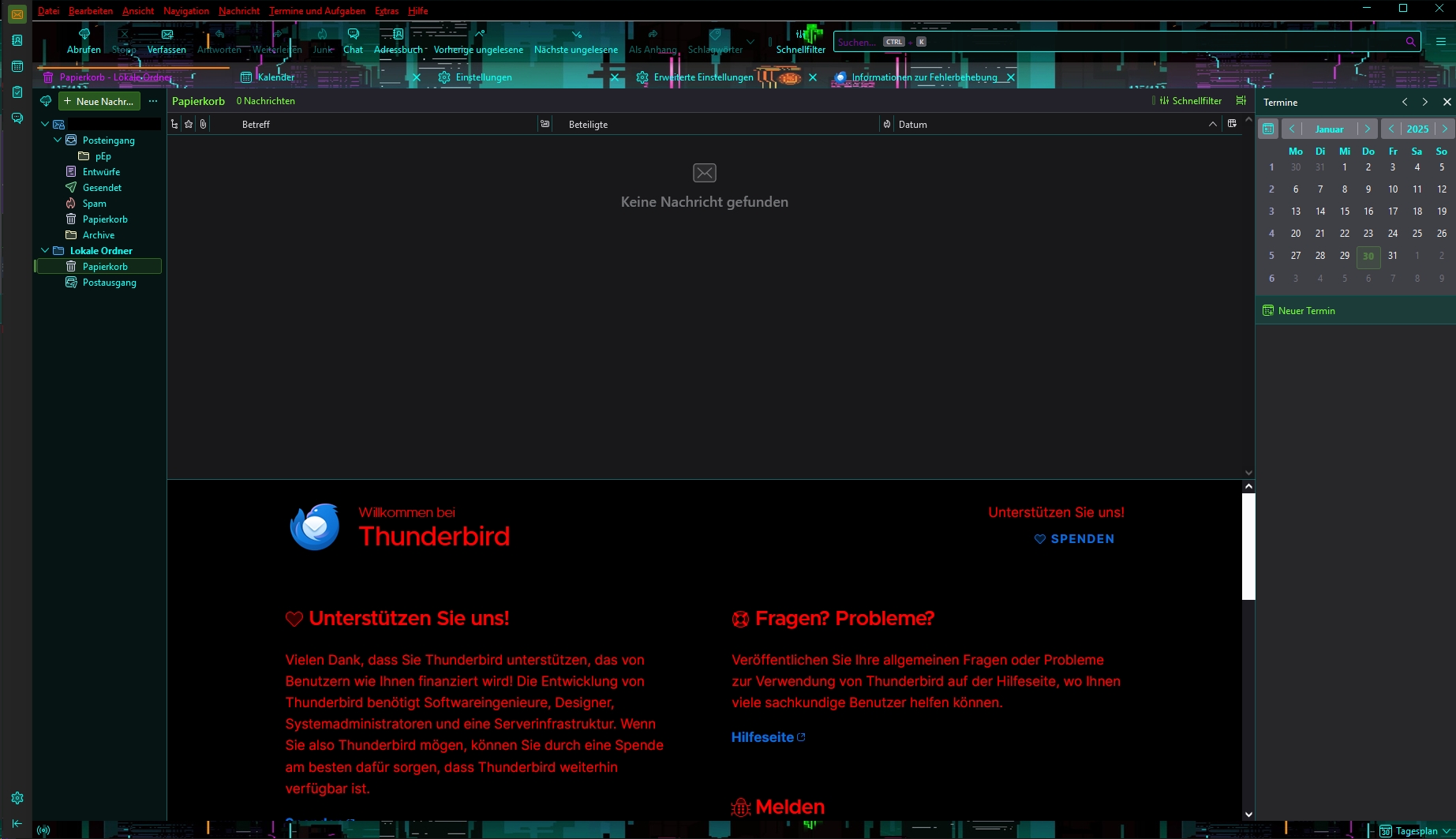Image resolution: width=1456 pixels, height=839 pixels.
Task: Toggle the thread column header icon
Action: tap(174, 124)
